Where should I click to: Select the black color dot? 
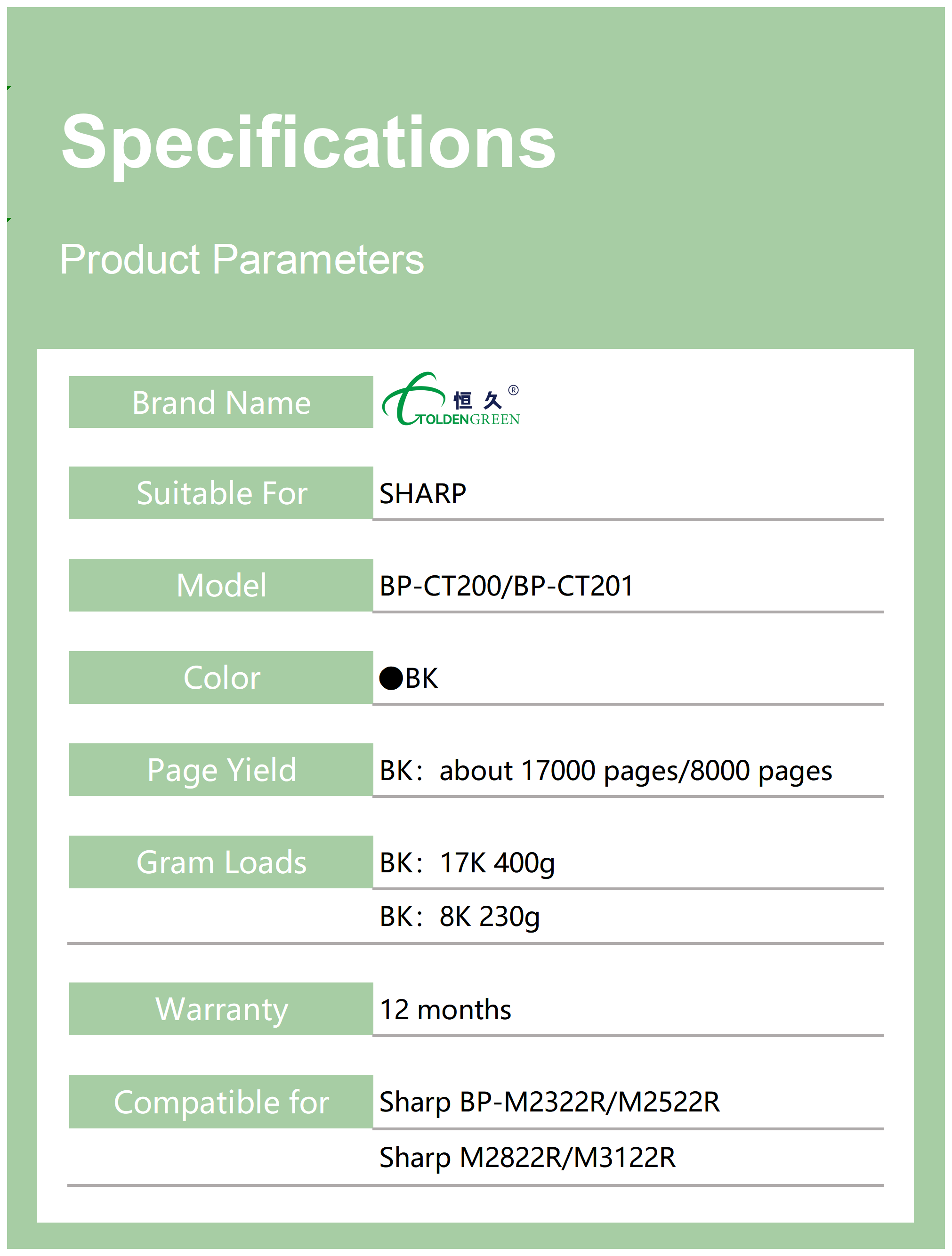[391, 678]
